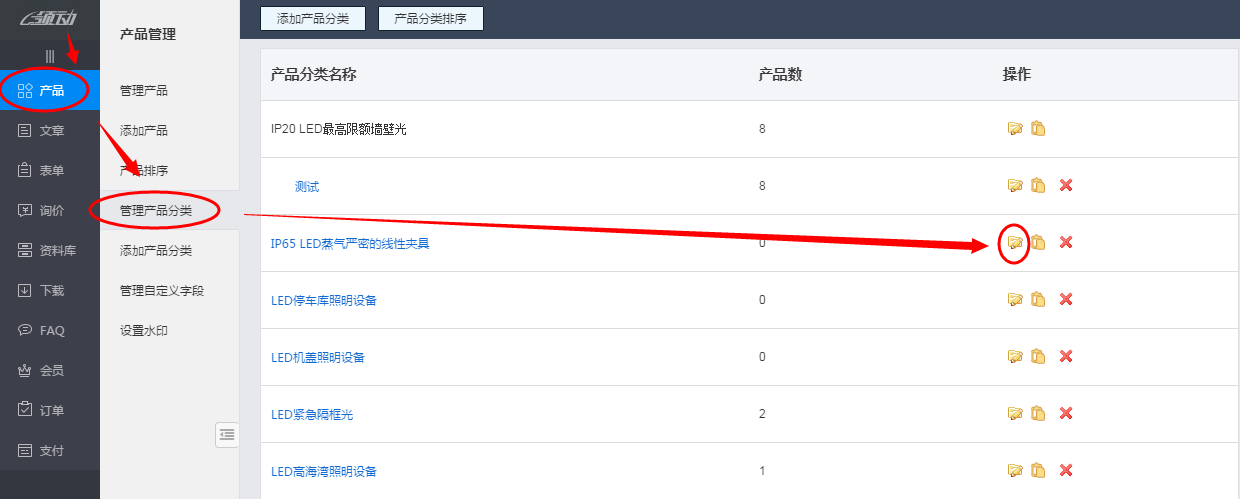Screen dimensions: 1240x499
Task: Click edit icon for IP65 LED蒸气严密的线性夹具
Action: 1015,243
